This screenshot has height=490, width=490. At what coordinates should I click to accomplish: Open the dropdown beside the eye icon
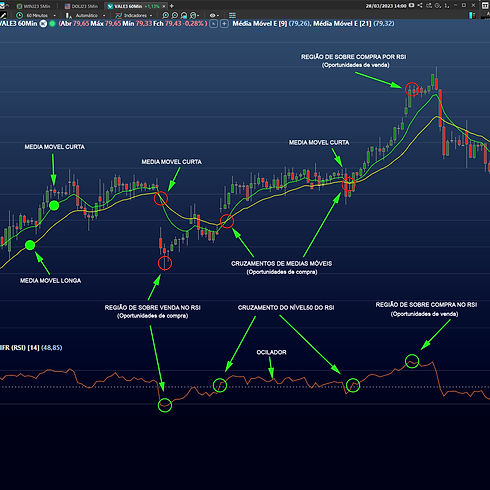218,16
